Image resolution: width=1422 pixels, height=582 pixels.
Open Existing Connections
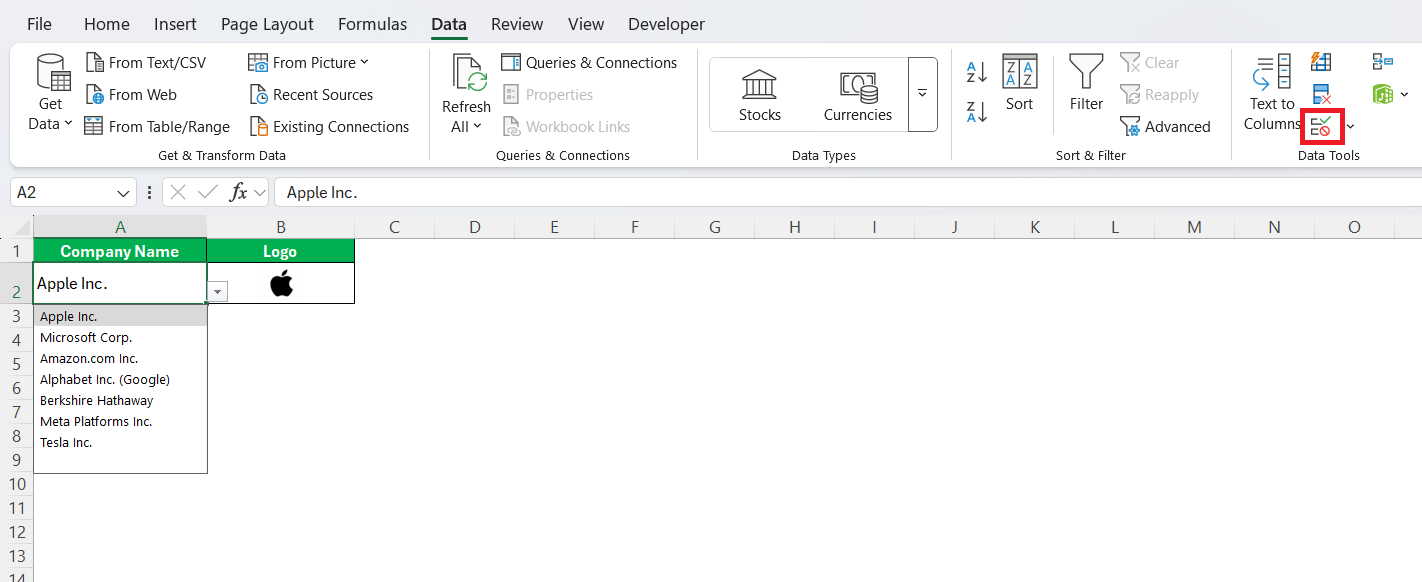(x=329, y=127)
